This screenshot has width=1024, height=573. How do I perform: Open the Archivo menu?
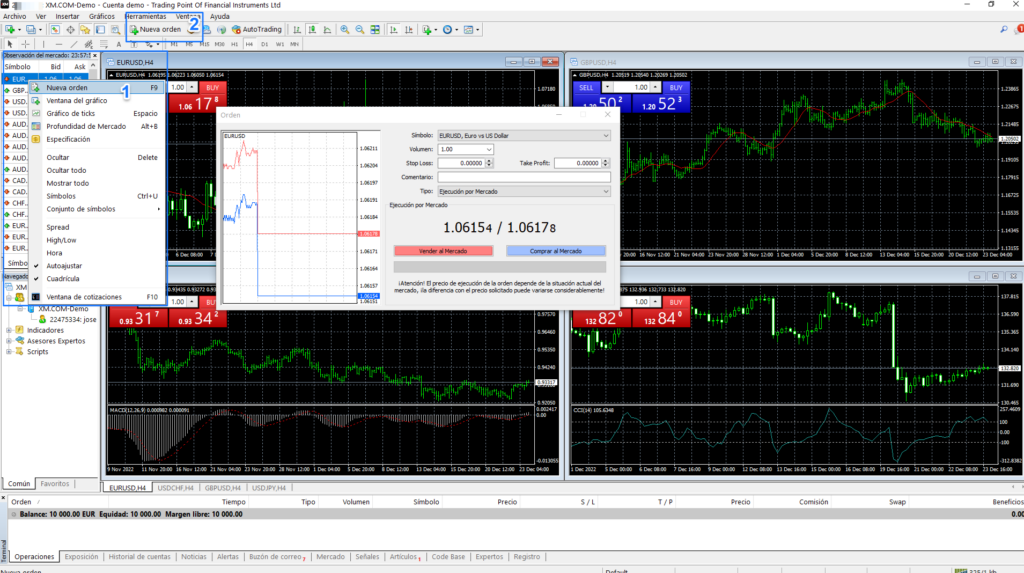(x=14, y=16)
